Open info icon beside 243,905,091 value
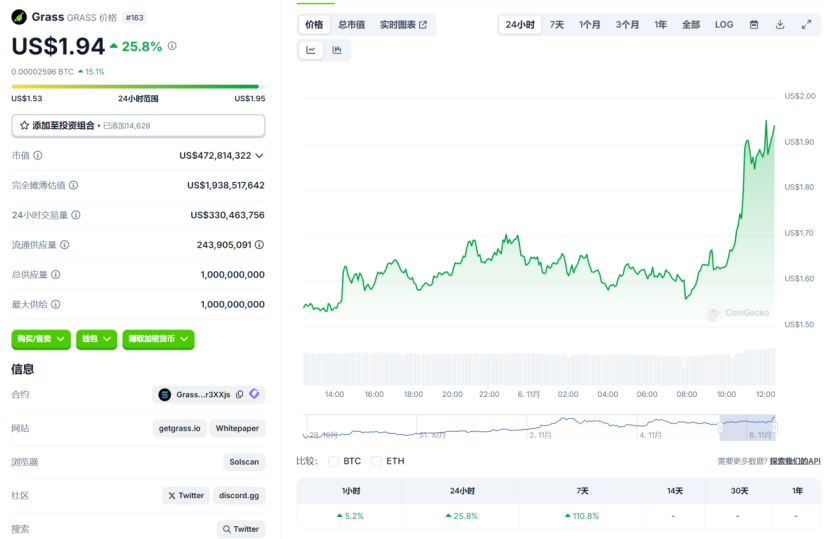The image size is (830, 539). (259, 245)
